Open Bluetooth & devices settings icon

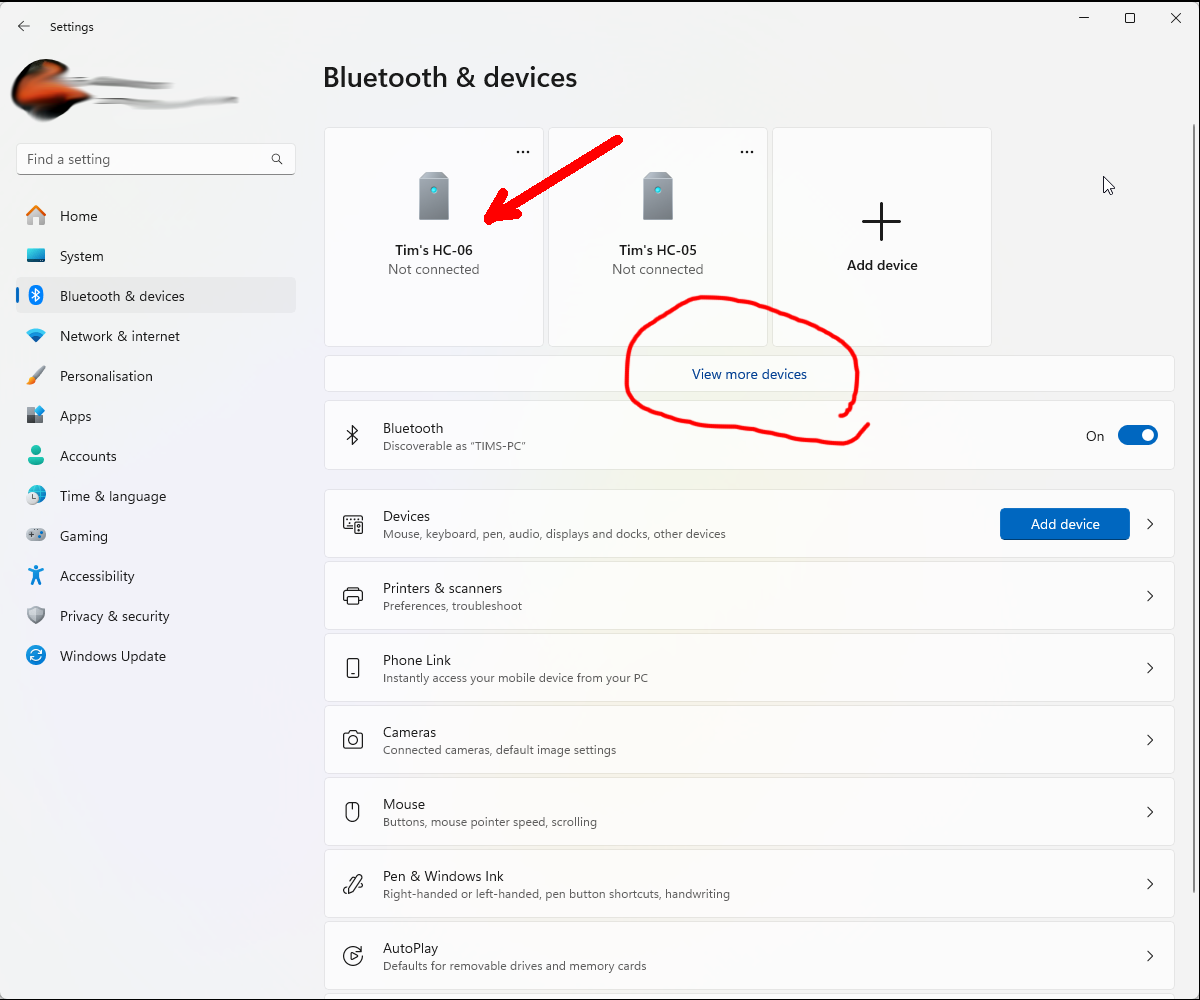(x=36, y=295)
